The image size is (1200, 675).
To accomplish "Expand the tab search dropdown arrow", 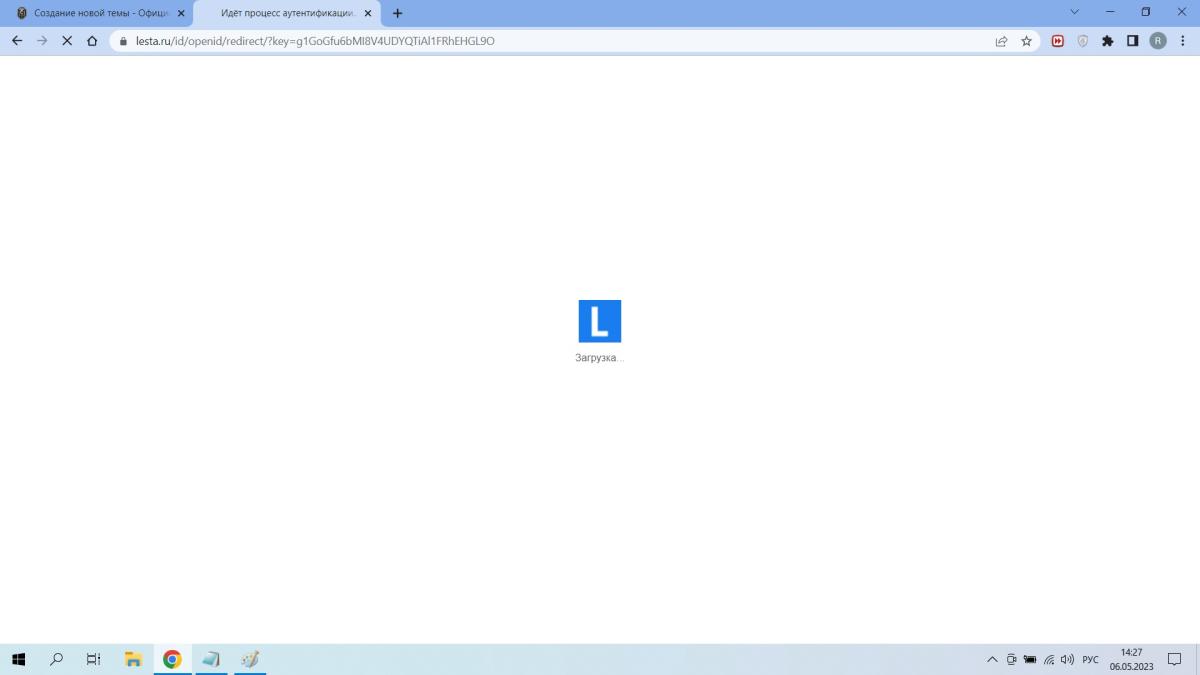I will point(1075,12).
